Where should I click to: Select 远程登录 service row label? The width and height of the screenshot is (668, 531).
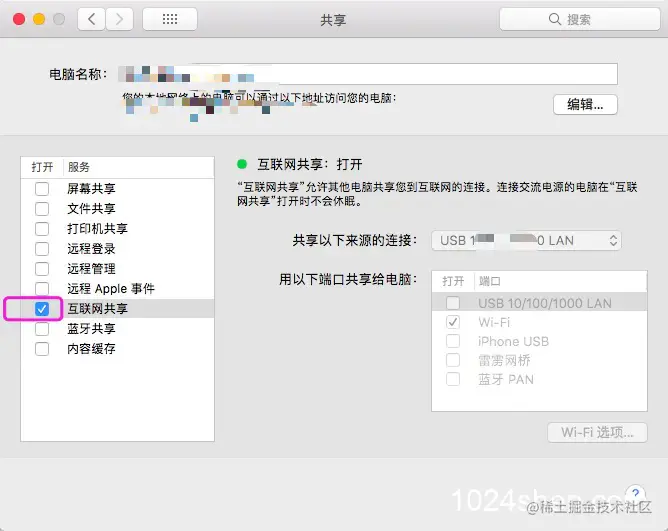91,248
